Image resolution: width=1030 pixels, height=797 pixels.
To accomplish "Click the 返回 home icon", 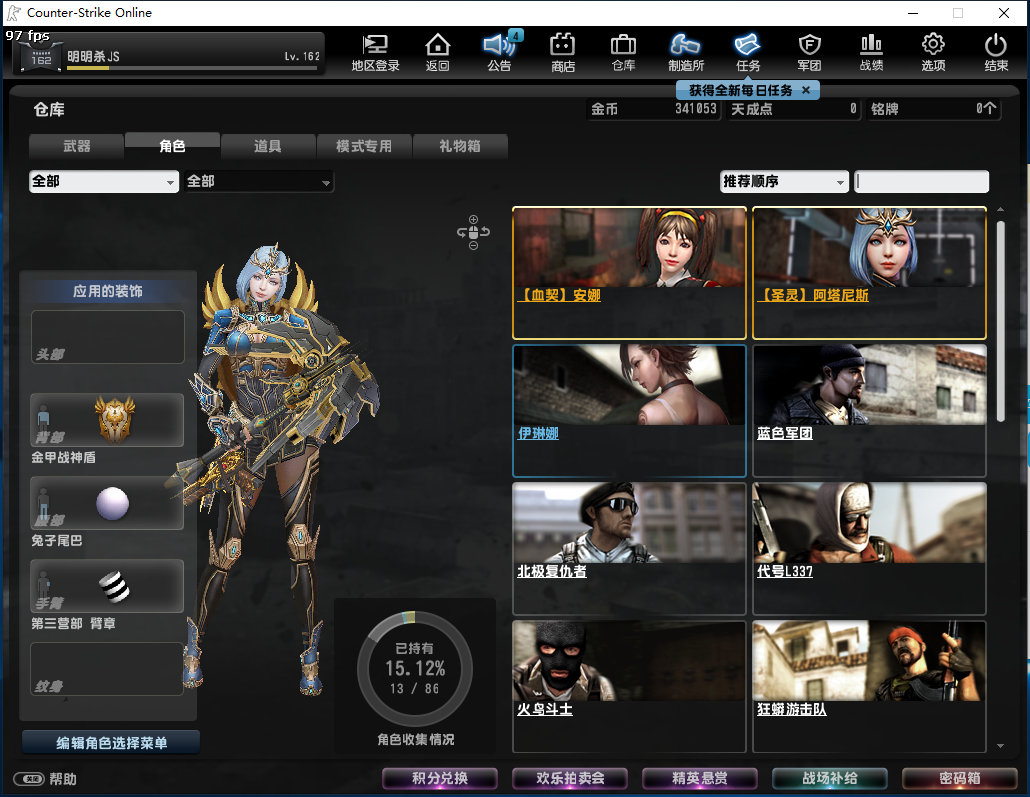I will pyautogui.click(x=437, y=53).
